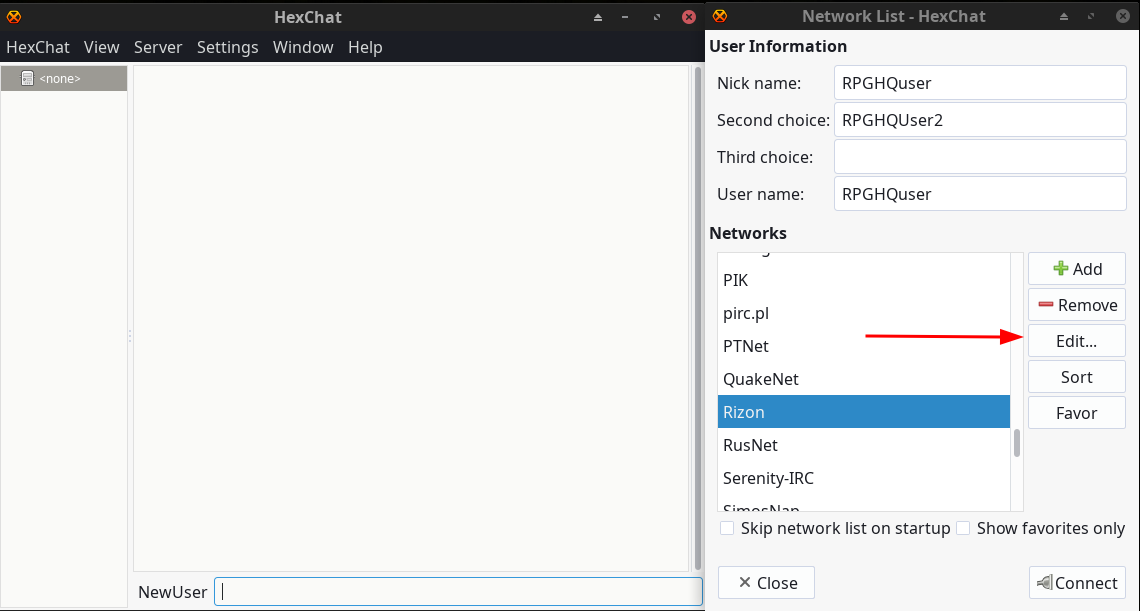This screenshot has height=611, width=1140.
Task: Click the Network List always-on-top arrow icon
Action: click(1064, 16)
